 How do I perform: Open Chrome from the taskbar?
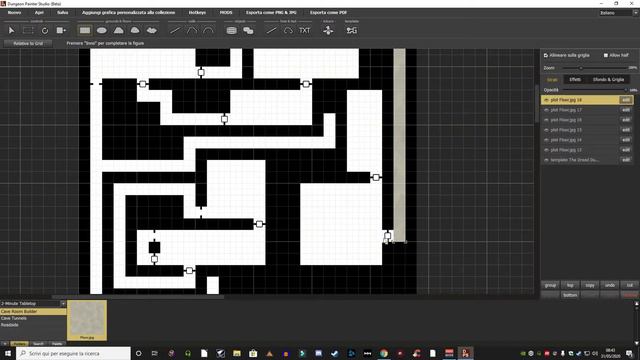384,353
